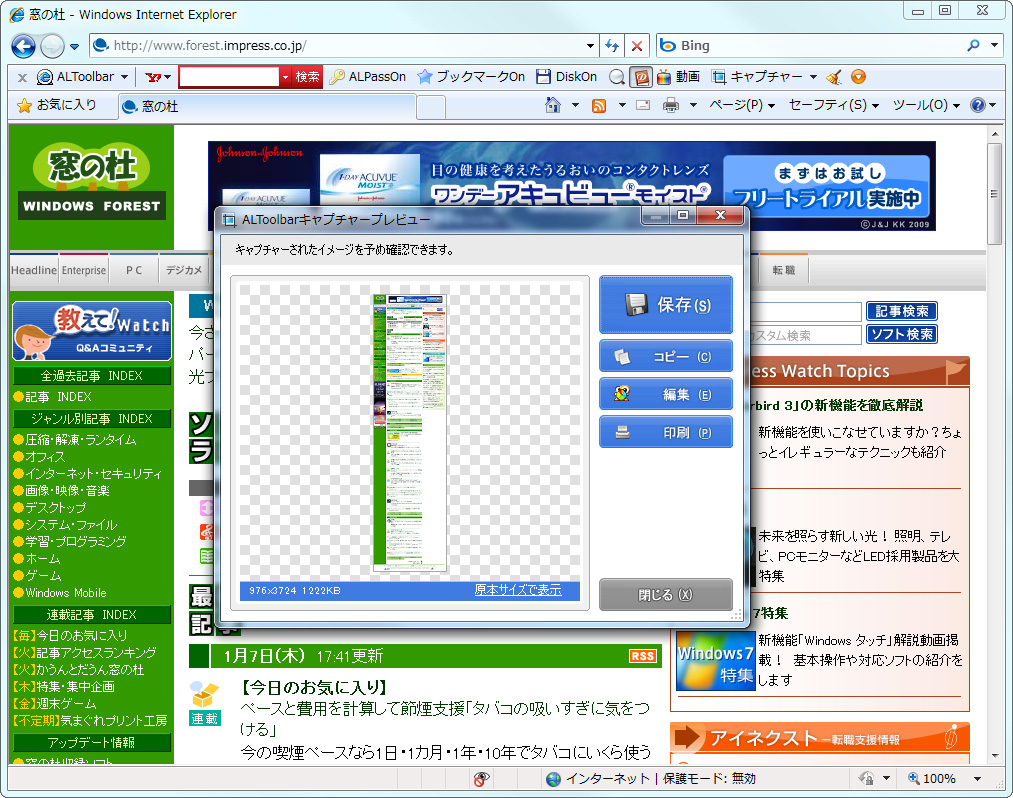The image size is (1013, 798).
Task: Open the 原本サイズで表示 link in capture preview
Action: pos(518,590)
